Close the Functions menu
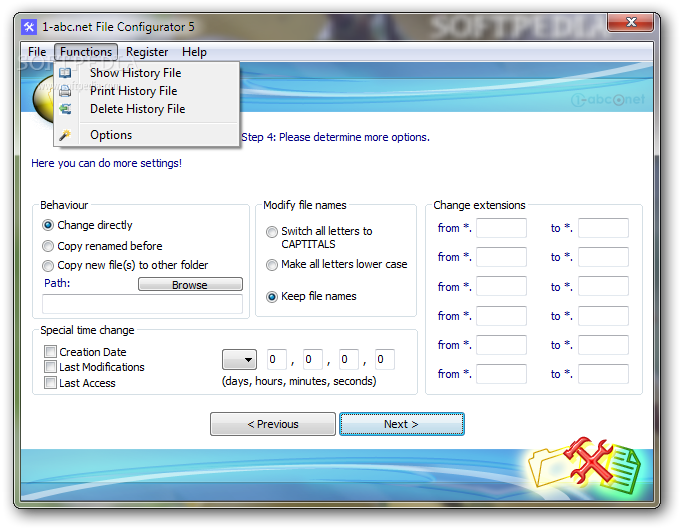The width and height of the screenshot is (681, 529). [x=86, y=52]
